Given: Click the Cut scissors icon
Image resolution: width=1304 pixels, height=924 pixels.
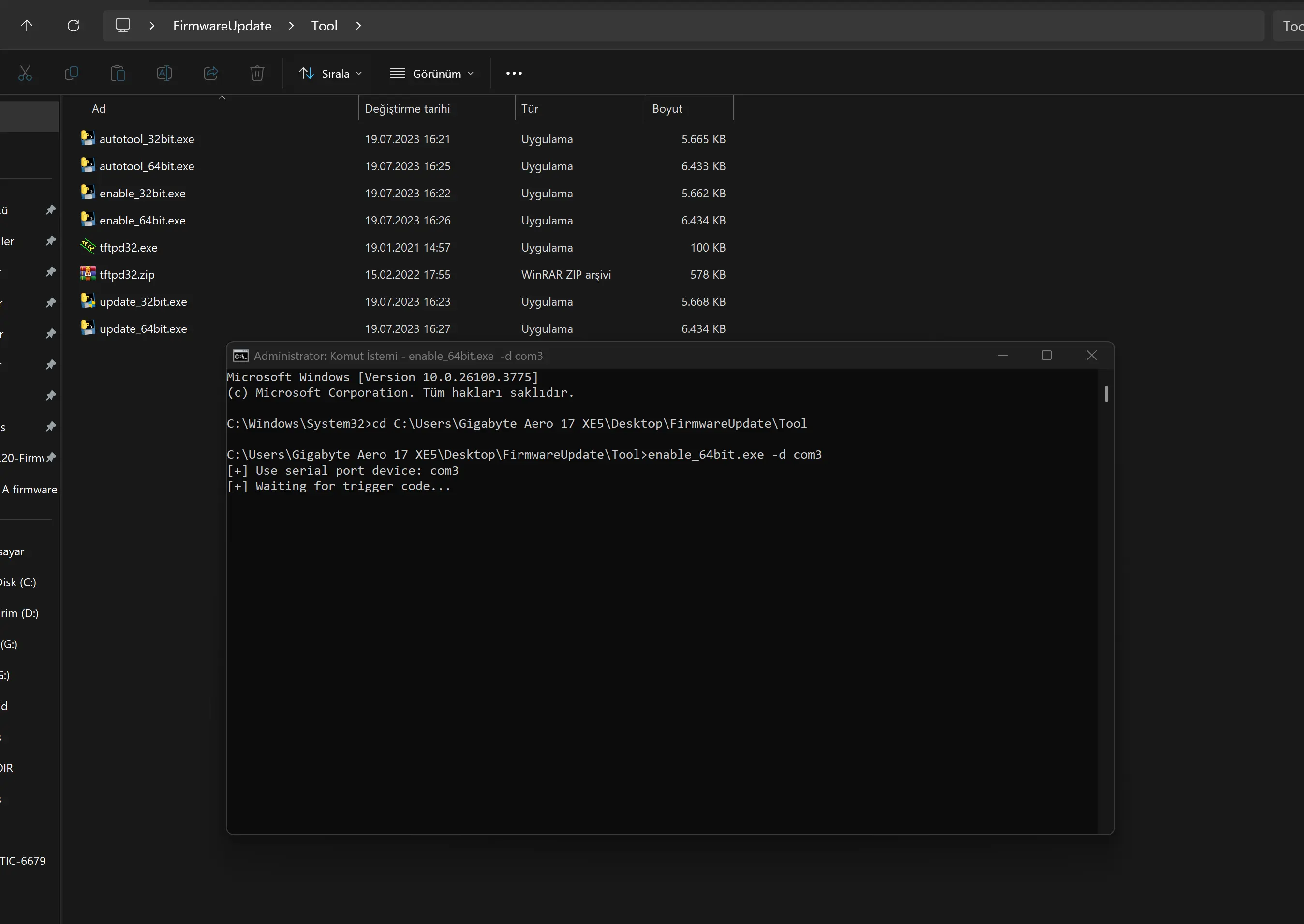Looking at the screenshot, I should pos(25,74).
